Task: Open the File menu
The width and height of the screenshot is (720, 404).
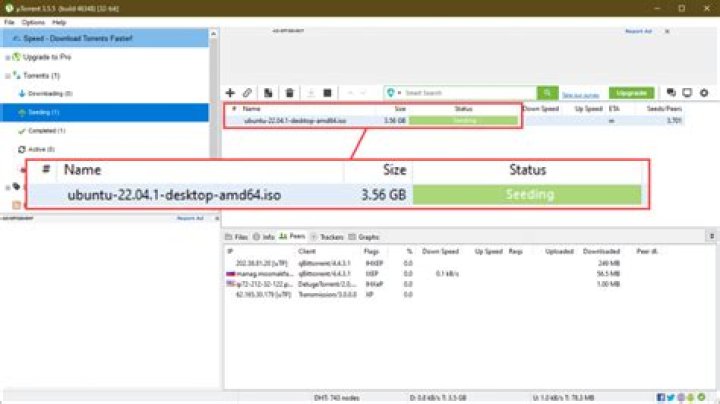Action: (9, 22)
